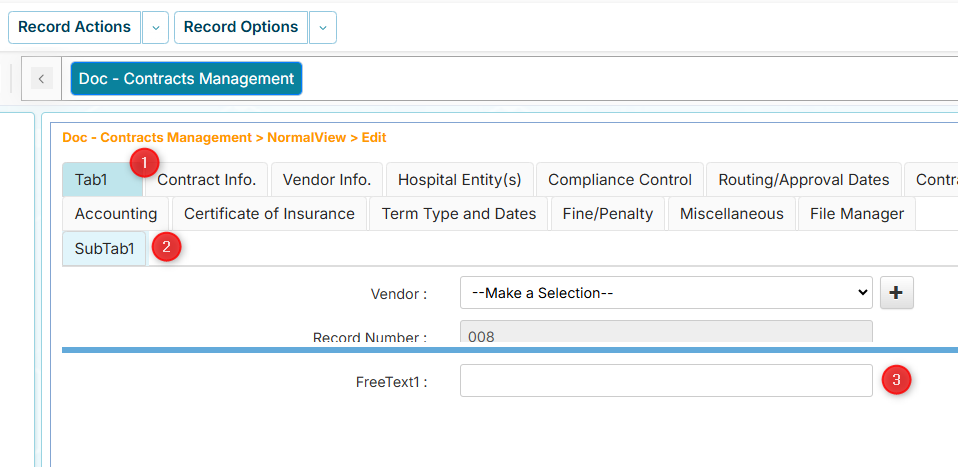
Task: Open the Routing/Approval Dates tab
Action: (x=803, y=180)
